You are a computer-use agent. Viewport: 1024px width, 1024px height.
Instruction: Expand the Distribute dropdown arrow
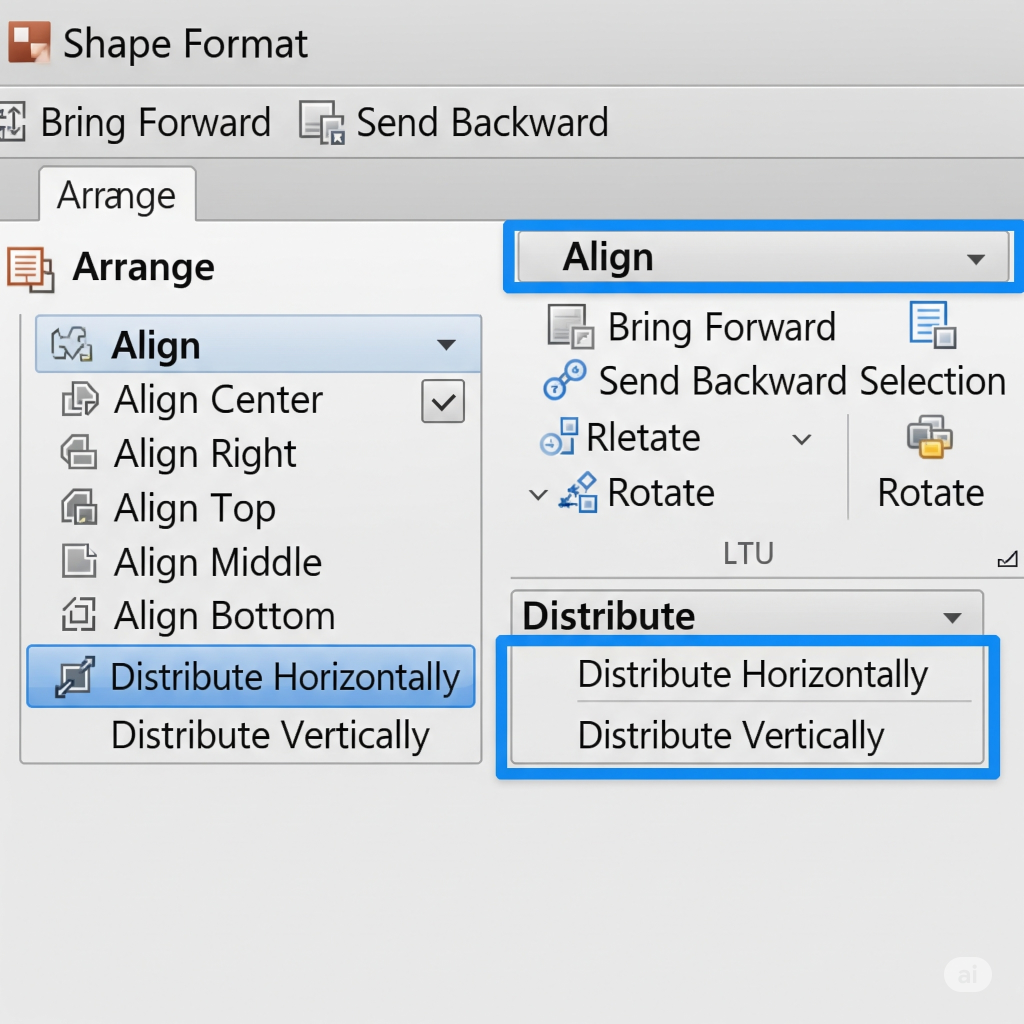point(953,617)
